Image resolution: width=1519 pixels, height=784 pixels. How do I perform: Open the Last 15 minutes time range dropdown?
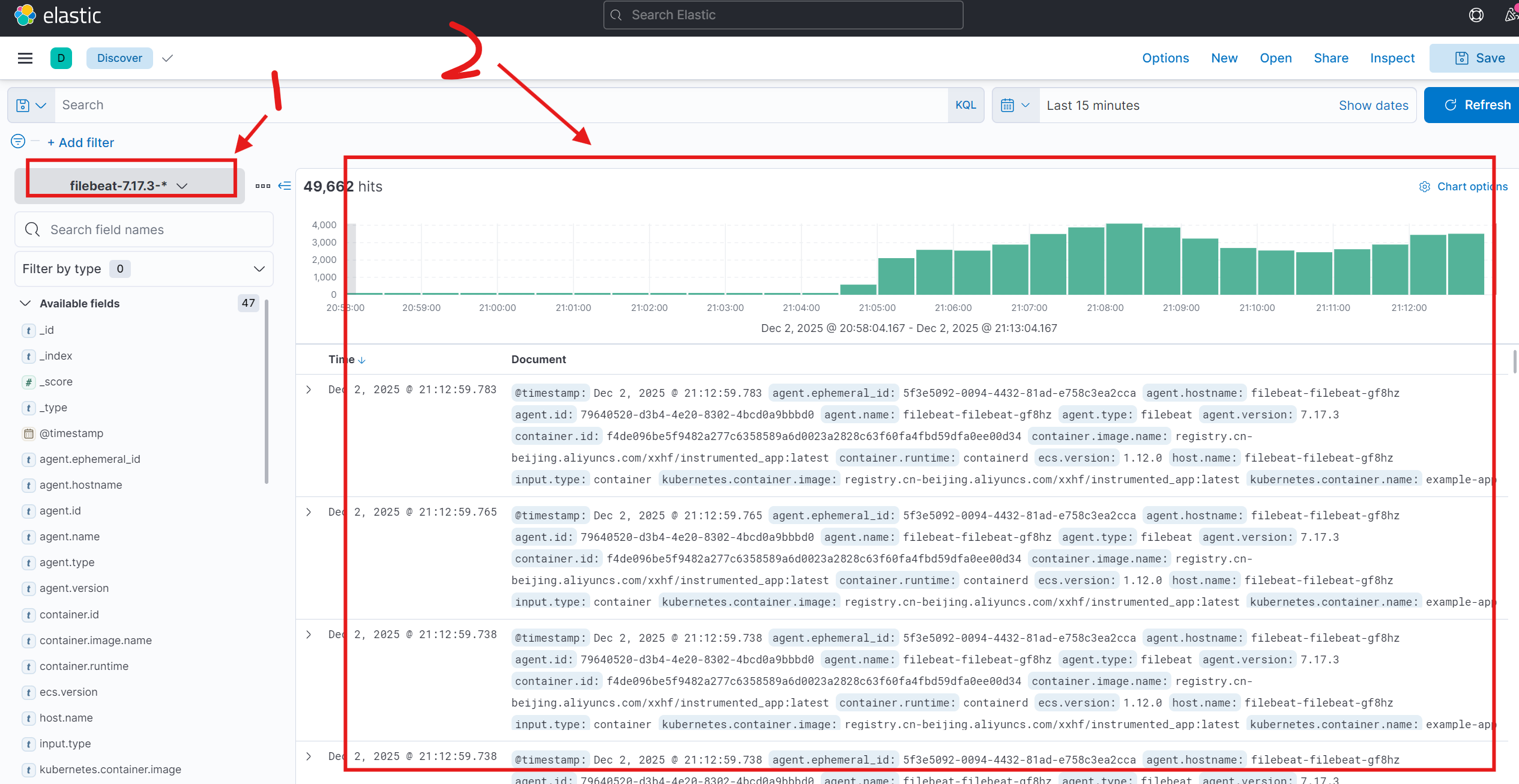pyautogui.click(x=1093, y=104)
